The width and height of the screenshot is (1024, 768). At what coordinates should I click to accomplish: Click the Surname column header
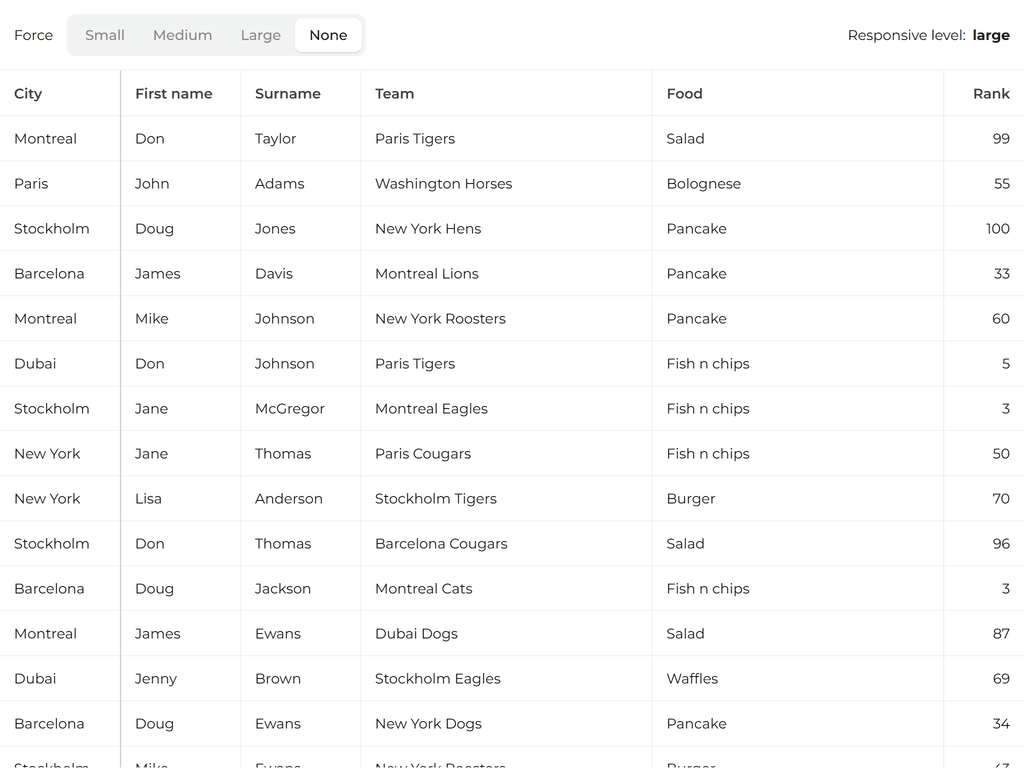tap(287, 94)
